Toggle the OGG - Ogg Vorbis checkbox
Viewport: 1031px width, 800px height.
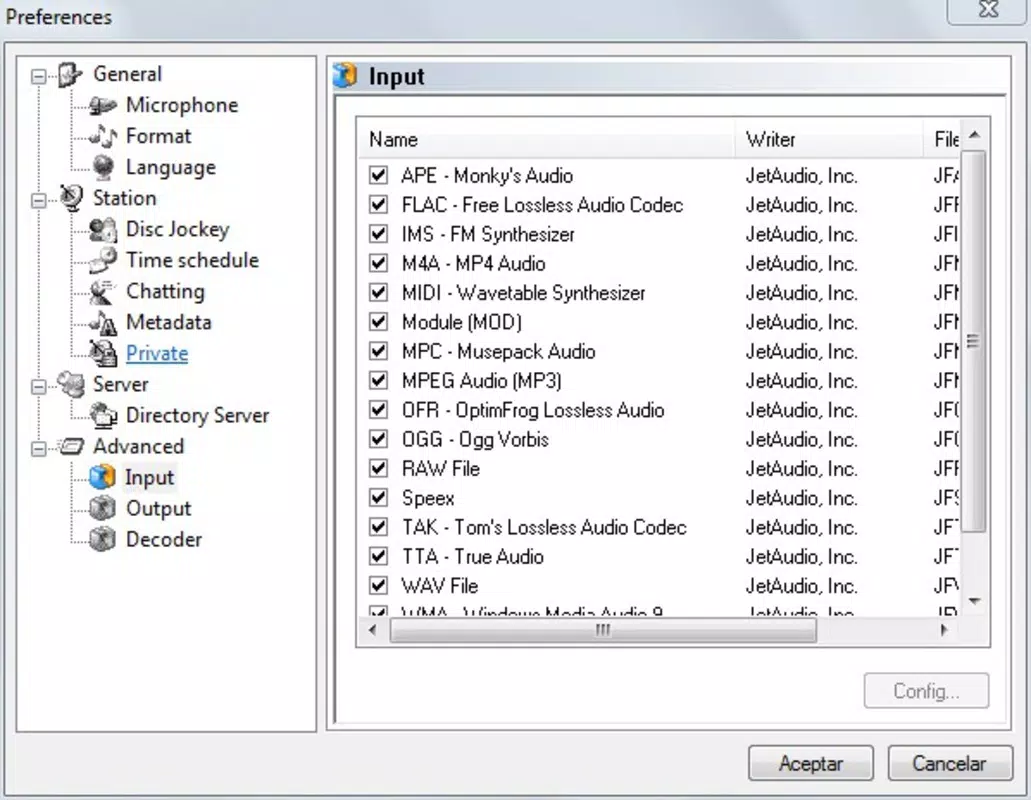[378, 439]
